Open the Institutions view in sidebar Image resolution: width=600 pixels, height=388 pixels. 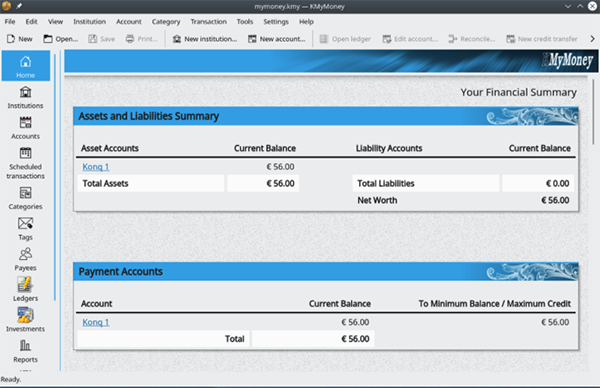click(x=25, y=98)
